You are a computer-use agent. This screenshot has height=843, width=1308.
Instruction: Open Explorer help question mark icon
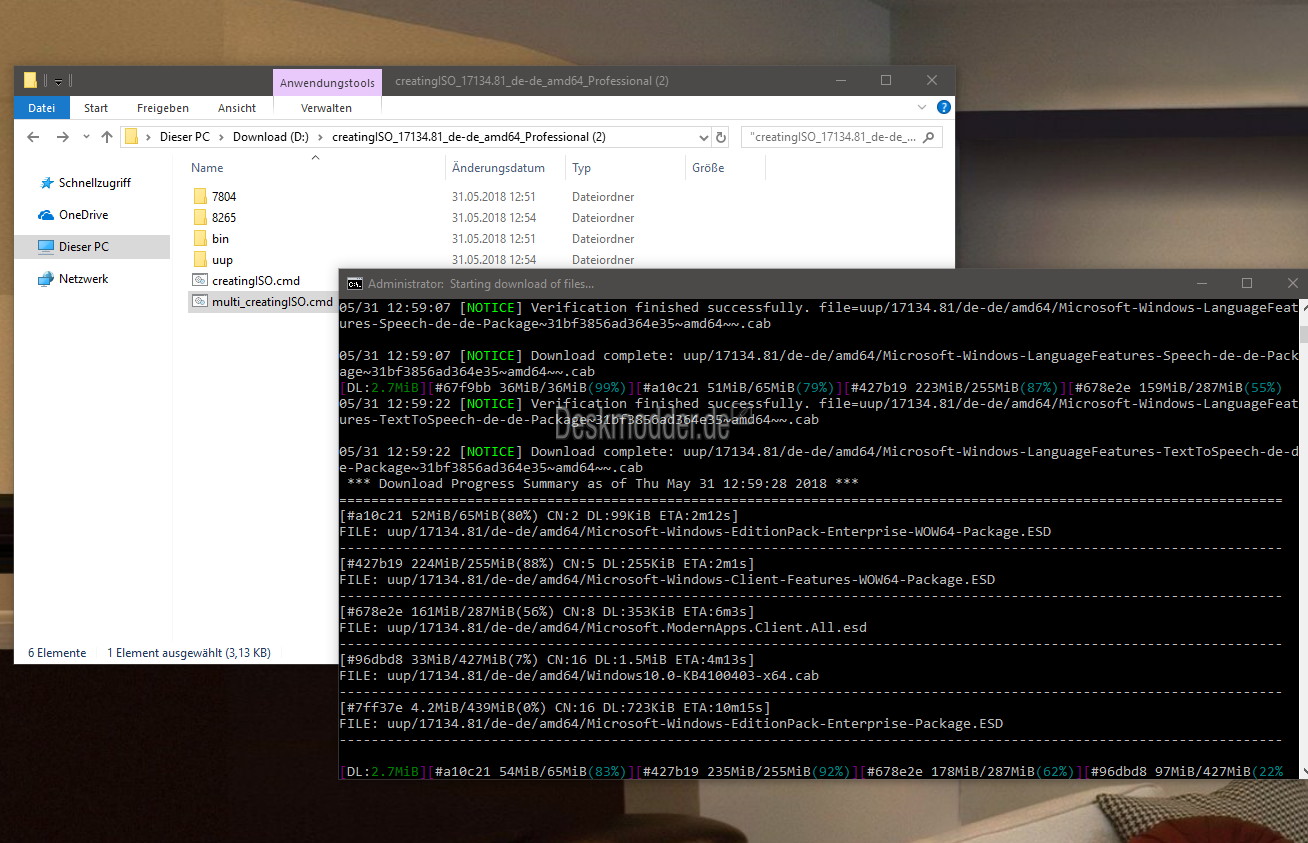(x=943, y=107)
